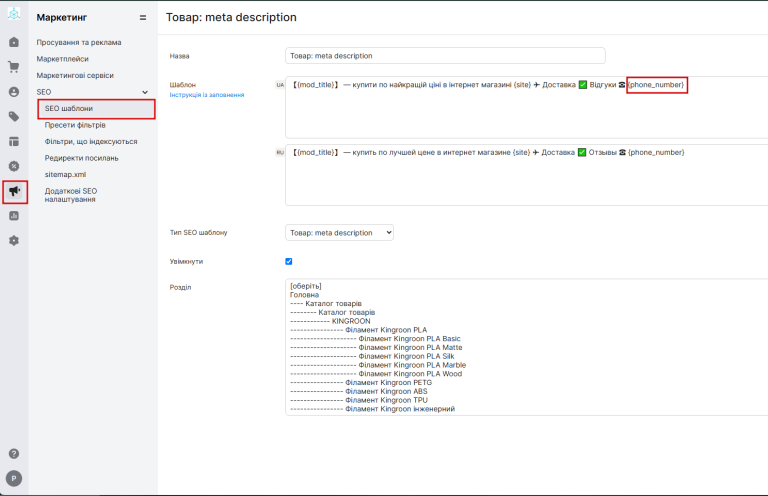Viewport: 768px width, 496px height.
Task: Open sitemap.xml submenu item
Action: click(65, 174)
